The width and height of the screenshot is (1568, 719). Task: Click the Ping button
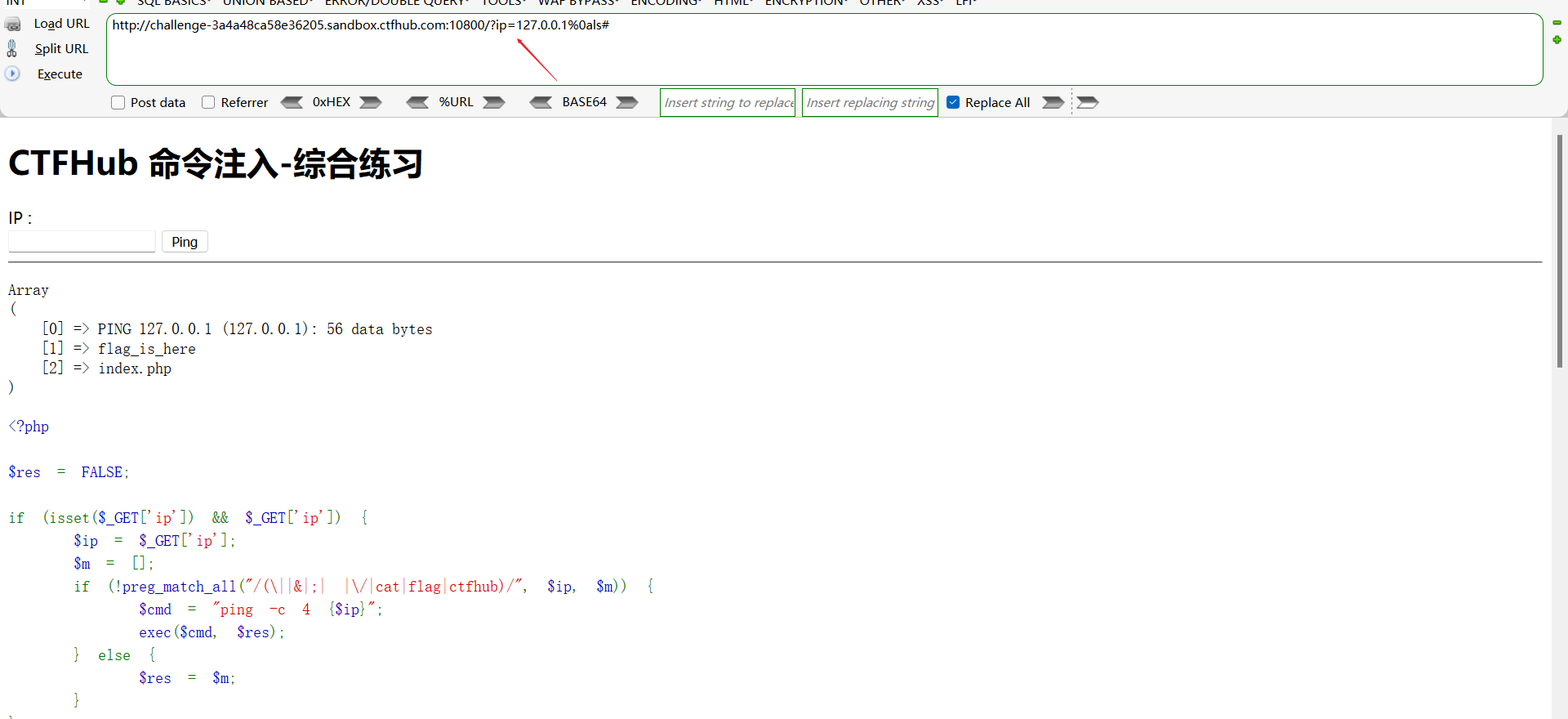pyautogui.click(x=185, y=242)
